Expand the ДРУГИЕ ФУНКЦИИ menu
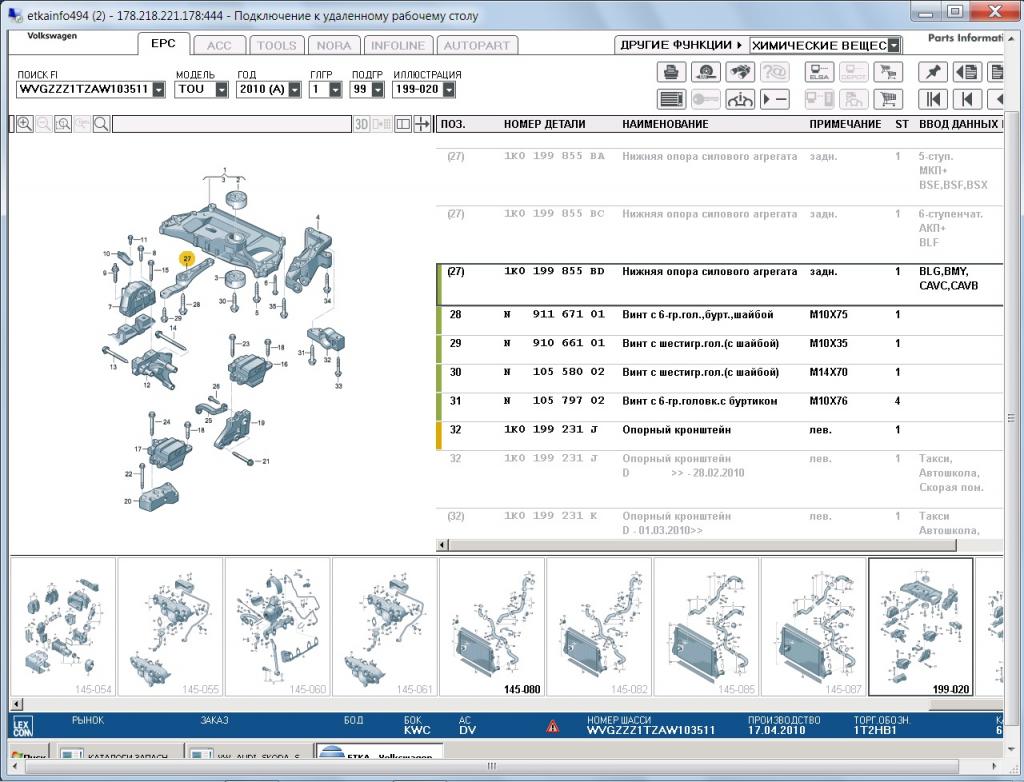Viewport: 1024px width, 782px height. click(x=682, y=45)
